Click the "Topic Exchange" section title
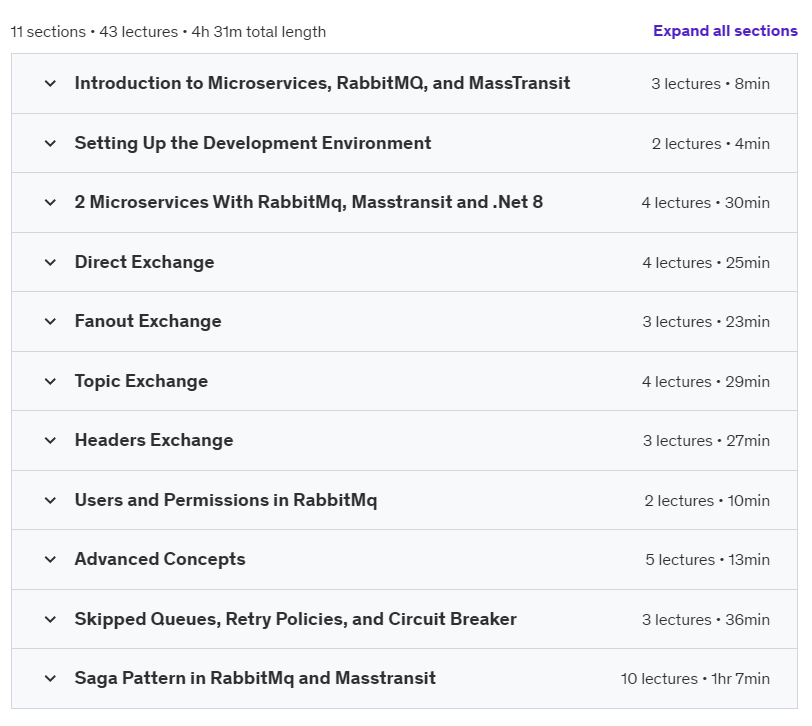The height and width of the screenshot is (726, 812). [x=141, y=382]
